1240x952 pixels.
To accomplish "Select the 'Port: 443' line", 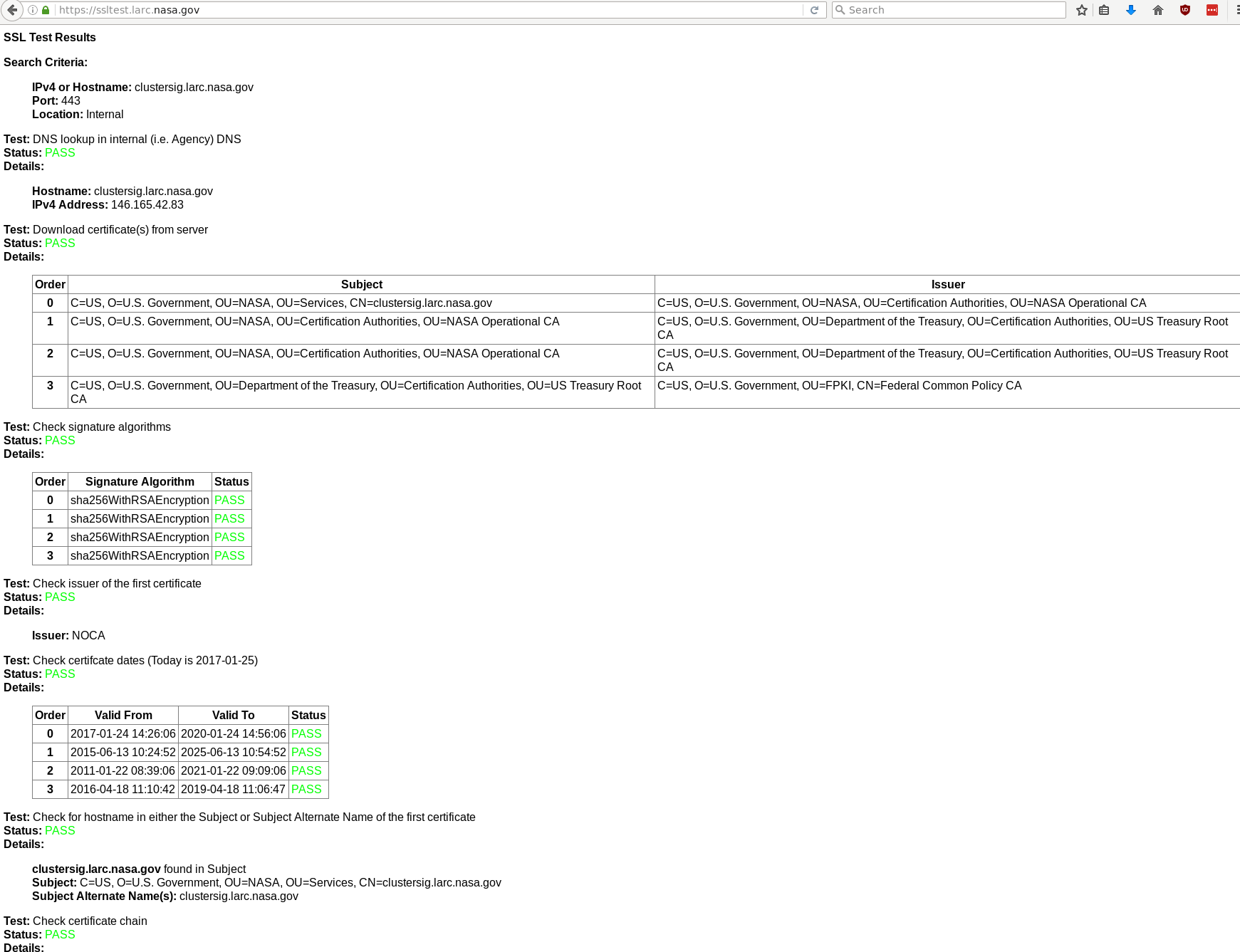I will pyautogui.click(x=56, y=100).
